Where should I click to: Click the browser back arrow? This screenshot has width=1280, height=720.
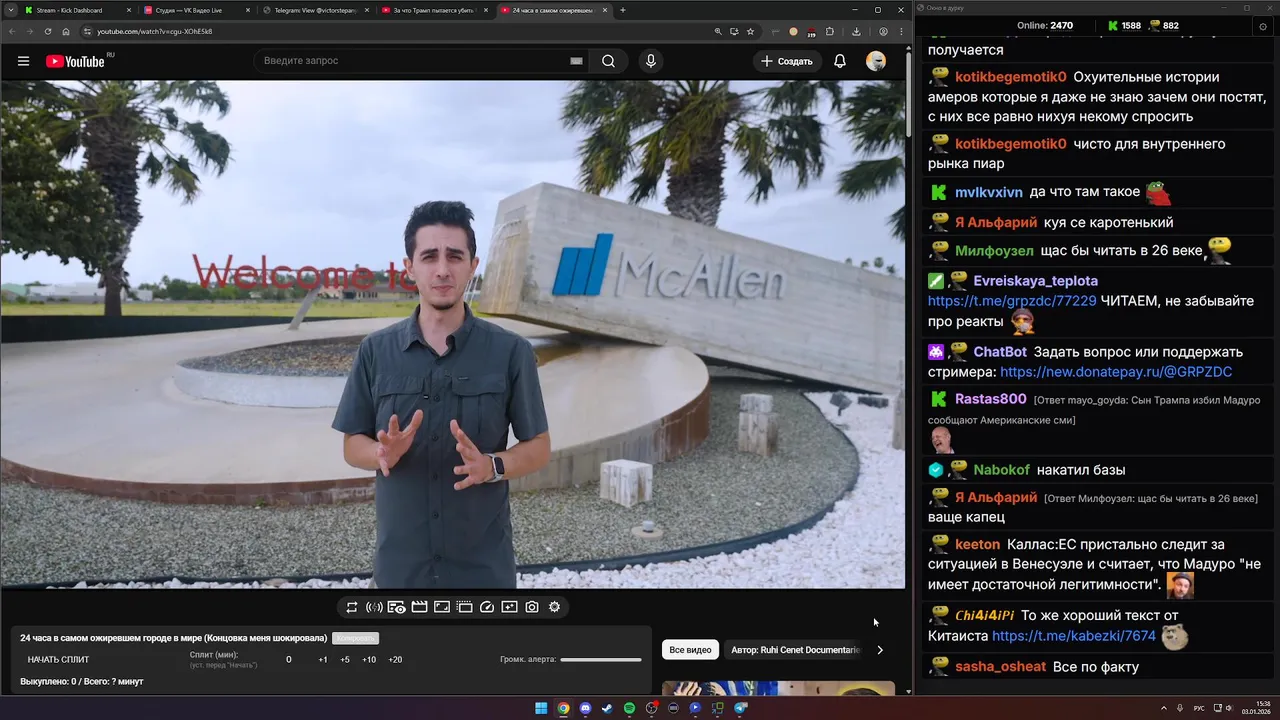[x=13, y=31]
